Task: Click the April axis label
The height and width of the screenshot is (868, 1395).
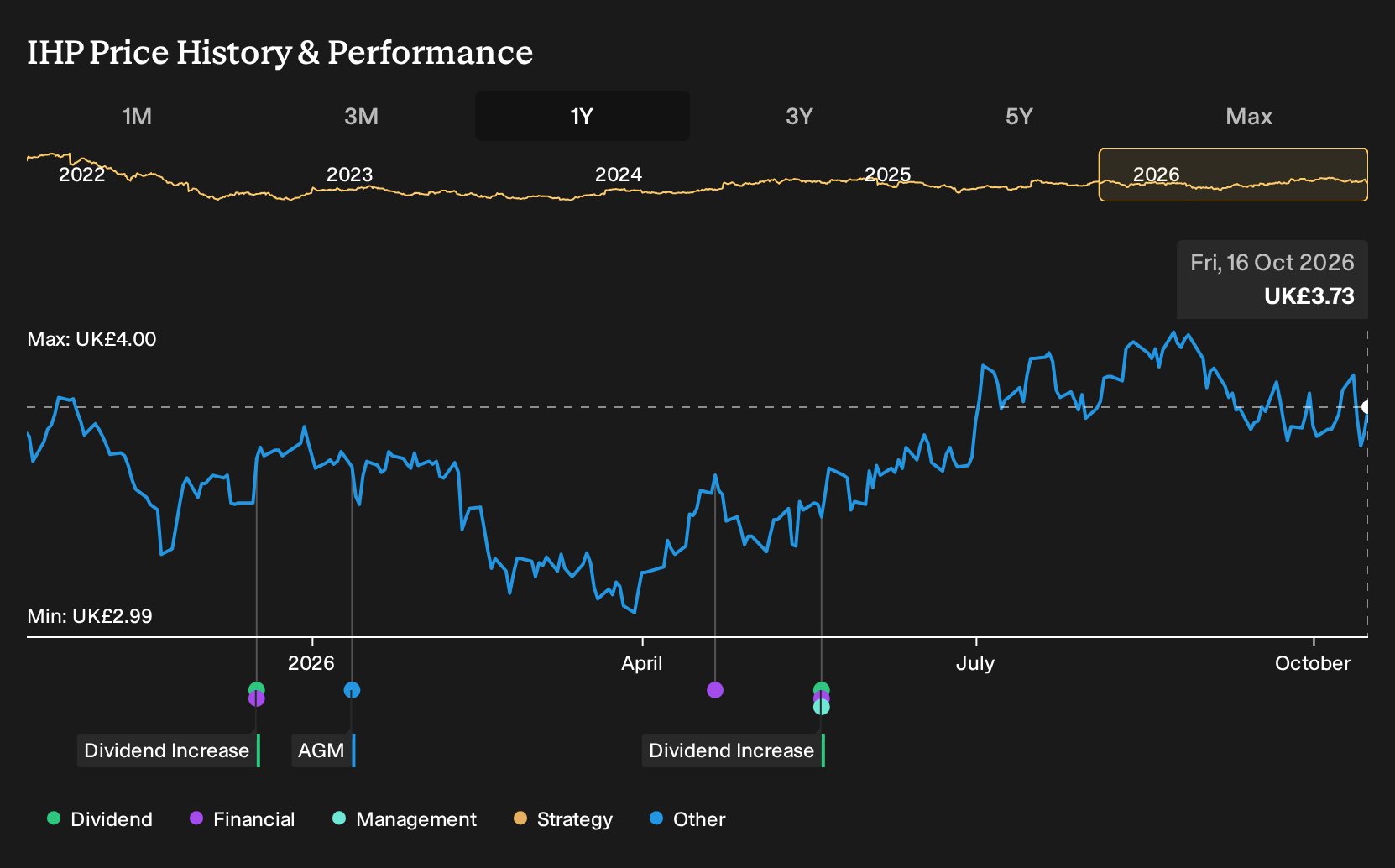Action: pos(642,663)
